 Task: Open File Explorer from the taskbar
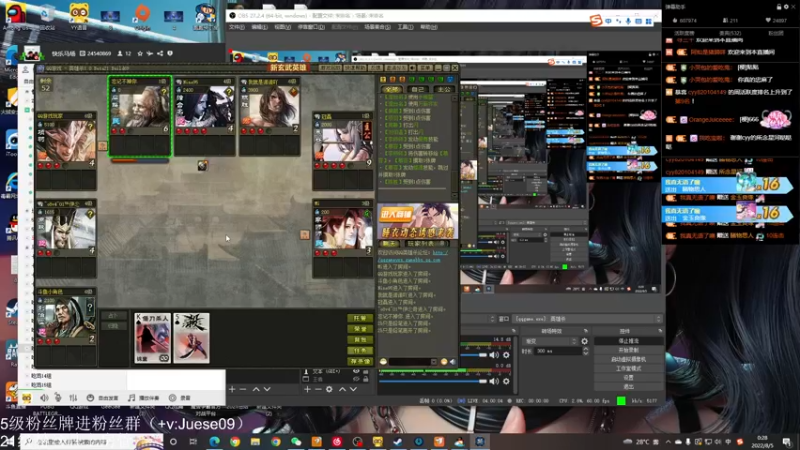click(255, 441)
